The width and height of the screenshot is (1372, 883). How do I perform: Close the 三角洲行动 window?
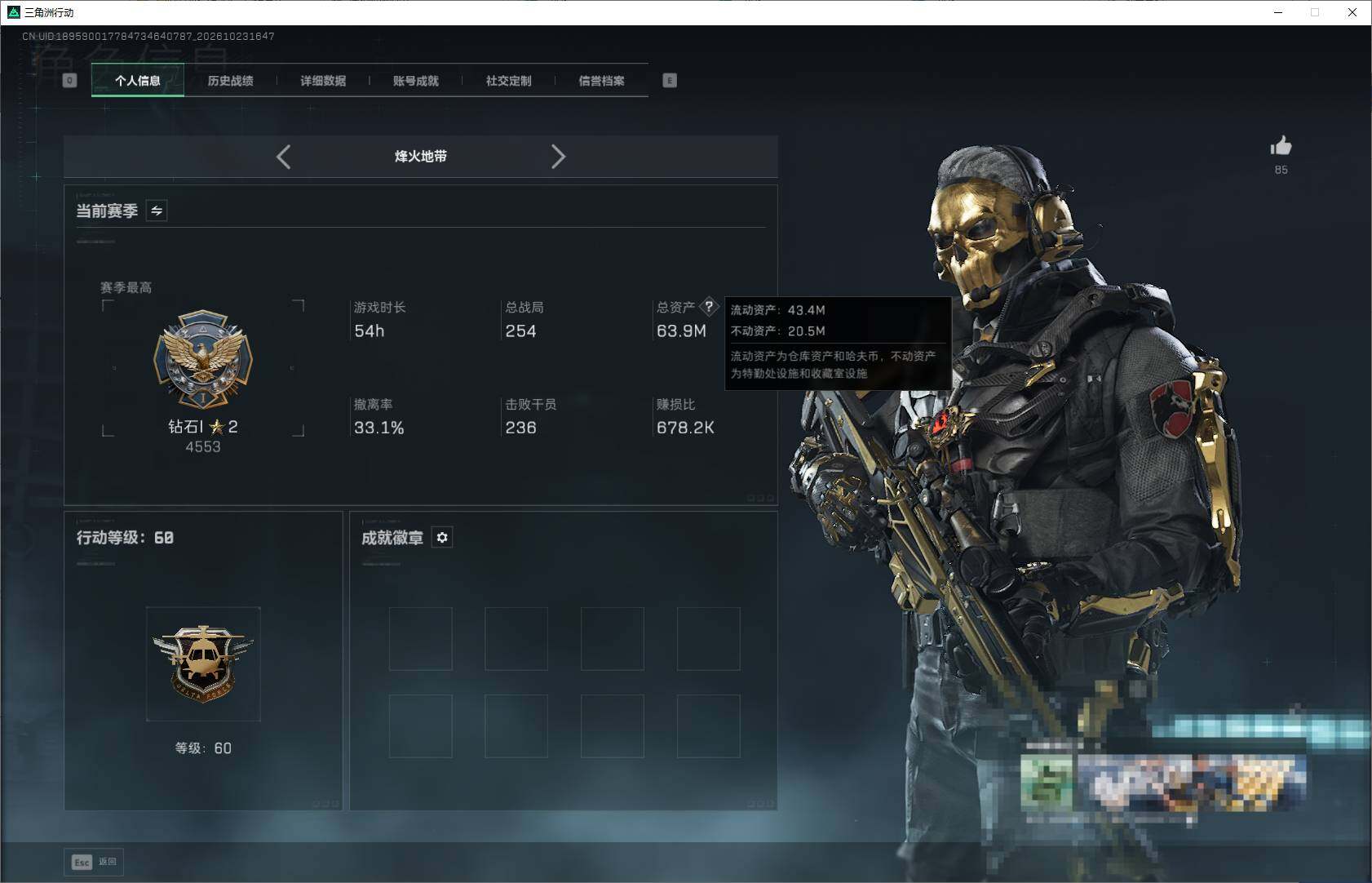[1352, 12]
